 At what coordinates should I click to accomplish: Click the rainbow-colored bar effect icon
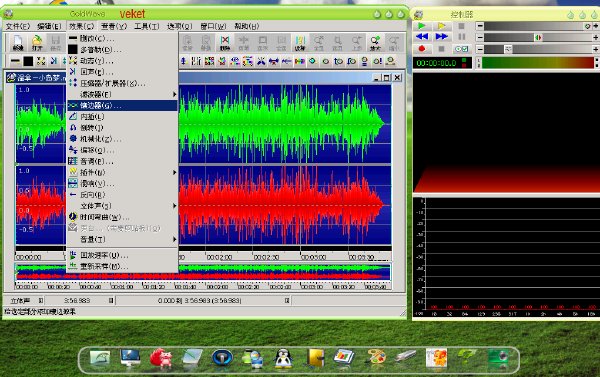[300, 61]
